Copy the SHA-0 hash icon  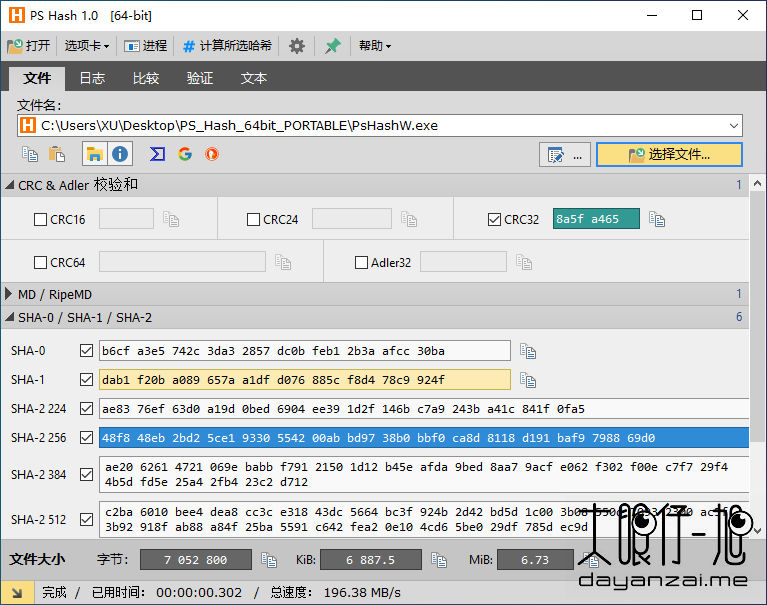pyautogui.click(x=528, y=351)
